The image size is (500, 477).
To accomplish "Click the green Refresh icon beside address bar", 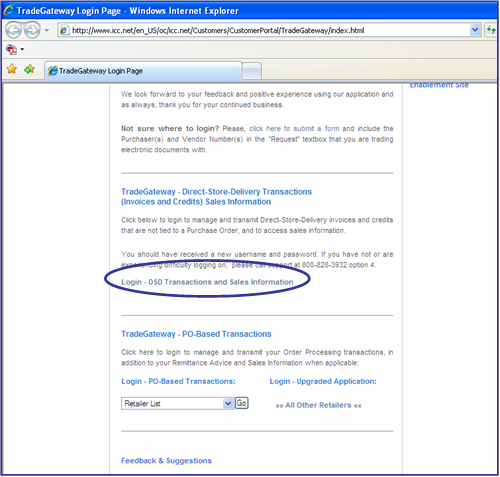I will pos(491,30).
